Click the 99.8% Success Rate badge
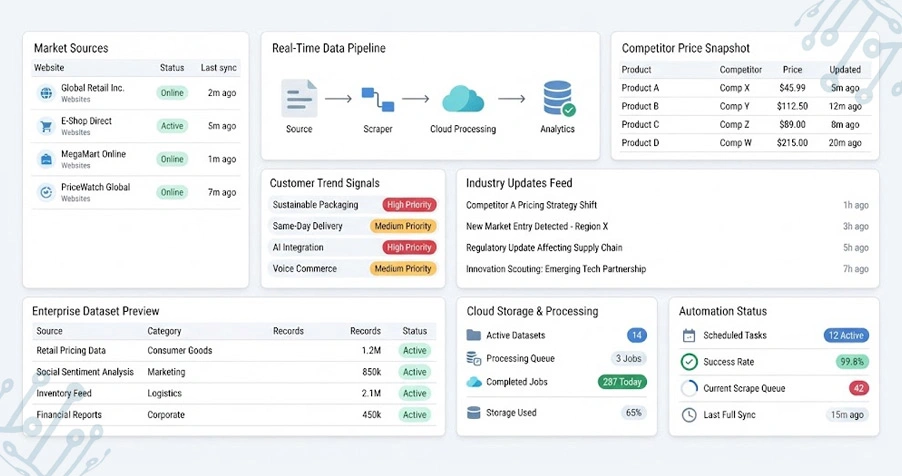Screen dimensions: 902x476 pyautogui.click(x=852, y=362)
